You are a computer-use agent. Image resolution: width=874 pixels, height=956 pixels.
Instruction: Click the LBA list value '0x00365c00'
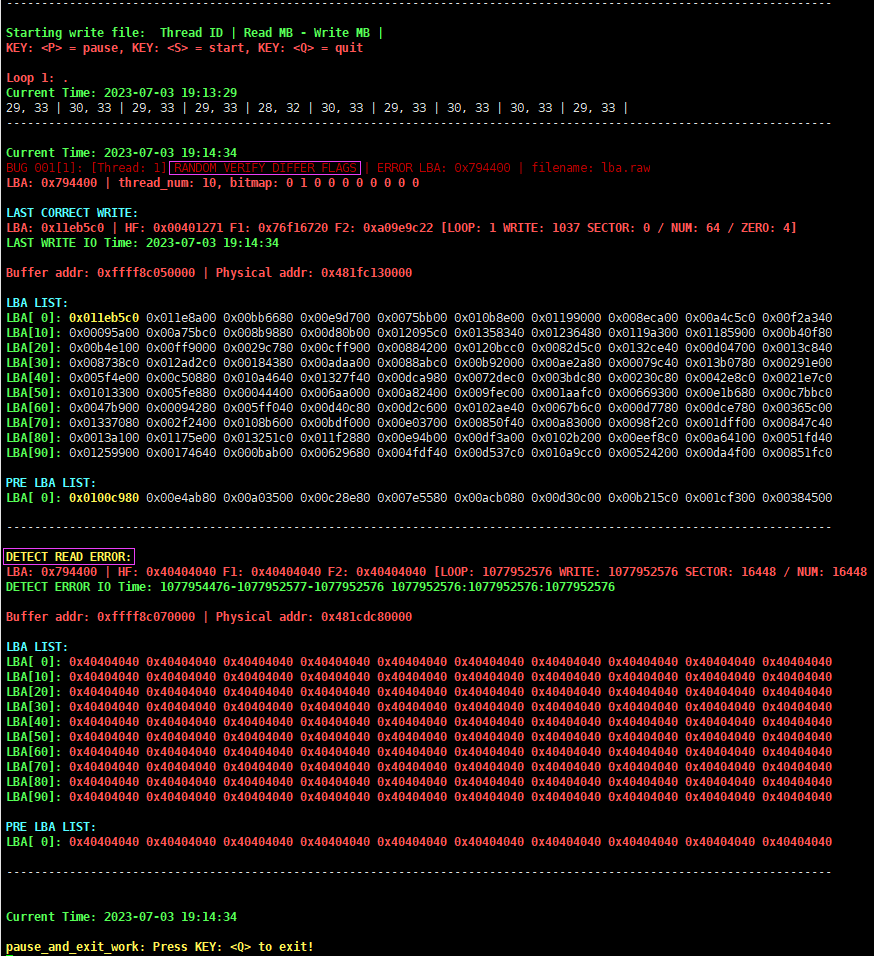(x=797, y=408)
